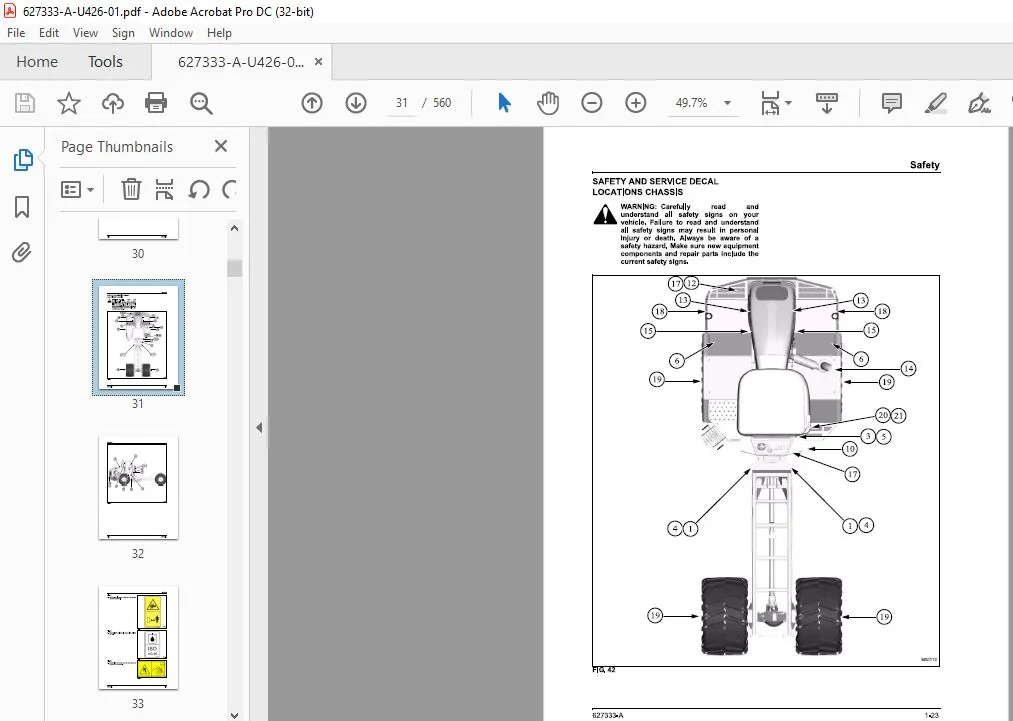This screenshot has height=721, width=1013.
Task: Click the 49.7% zoom value field
Action: [692, 103]
